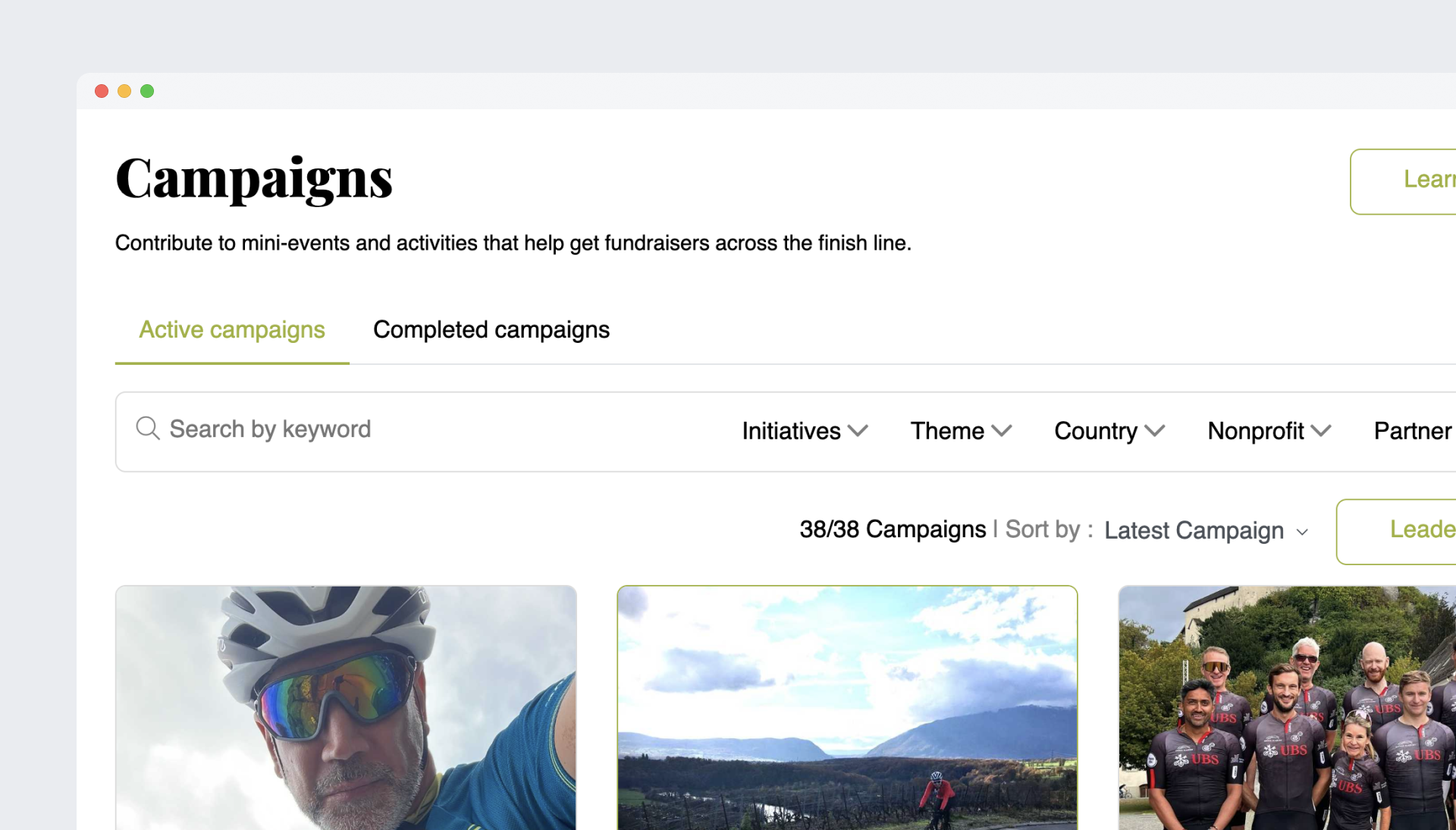Click the red window close dot

(x=102, y=91)
